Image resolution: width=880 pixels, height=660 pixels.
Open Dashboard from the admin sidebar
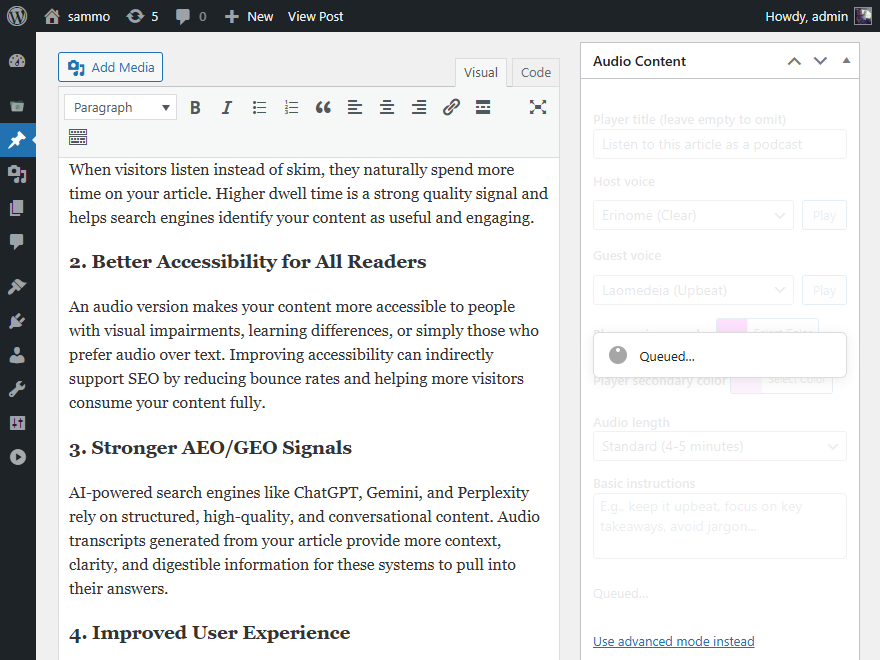pos(17,61)
